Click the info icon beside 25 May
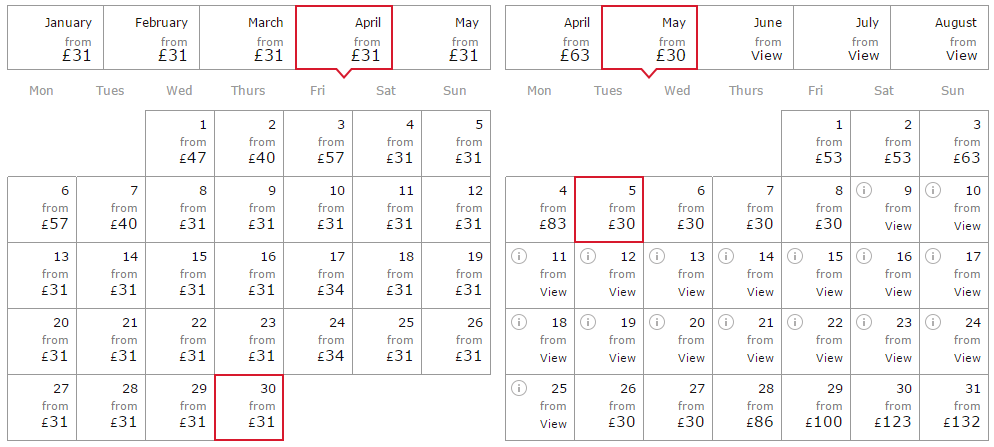The width and height of the screenshot is (994, 447). 519,388
